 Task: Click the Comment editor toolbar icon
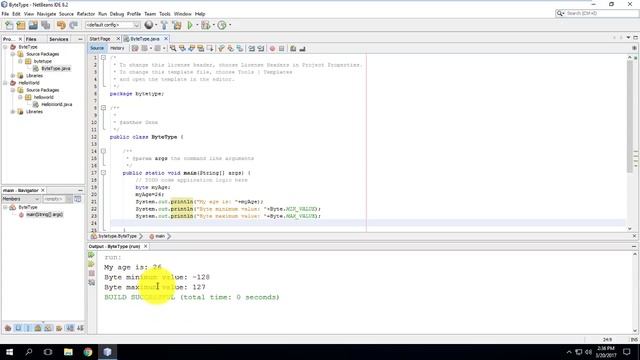(293, 49)
